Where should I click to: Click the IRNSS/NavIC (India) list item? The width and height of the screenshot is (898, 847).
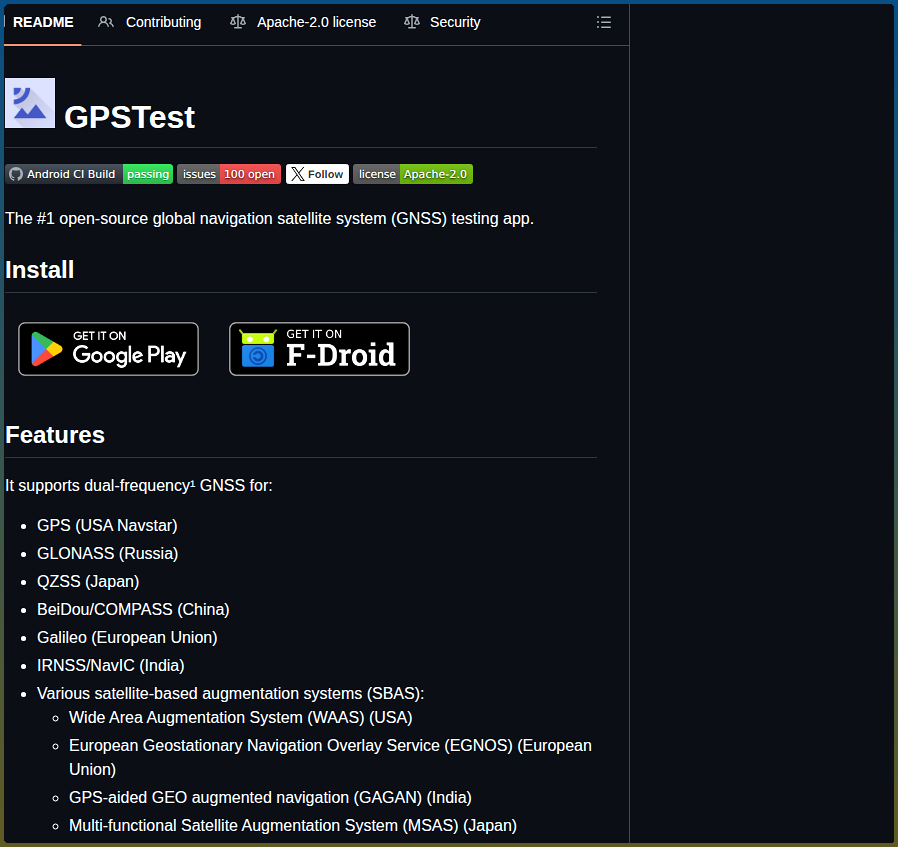click(111, 666)
